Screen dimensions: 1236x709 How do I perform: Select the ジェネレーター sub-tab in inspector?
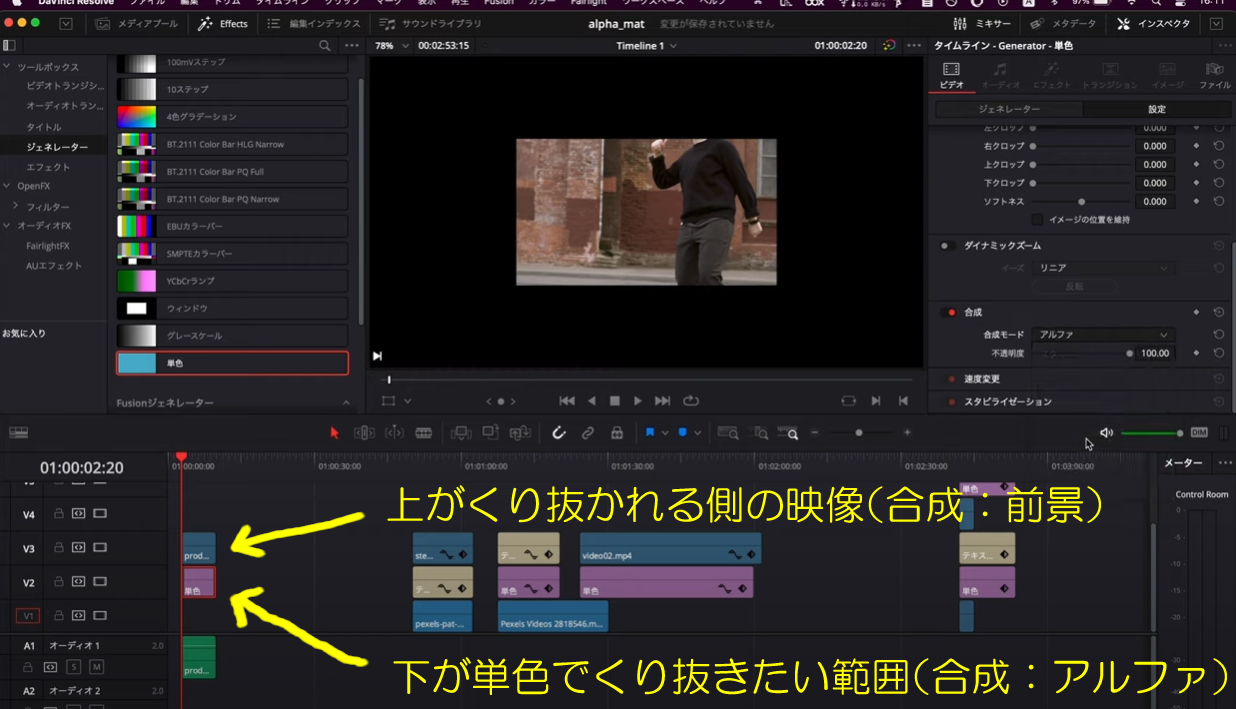pyautogui.click(x=1009, y=109)
